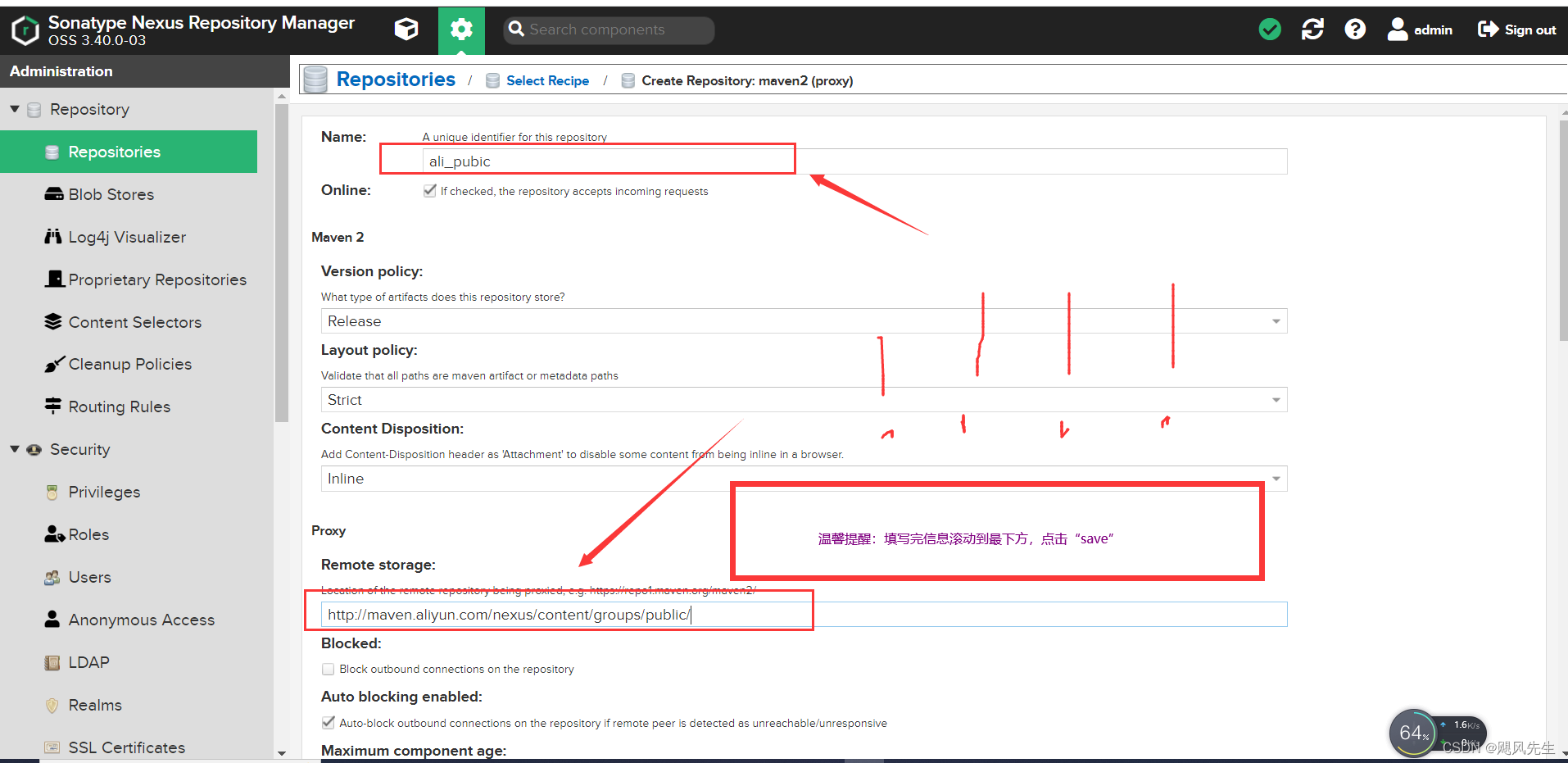Click the Content Selectors layers icon
The width and height of the screenshot is (1568, 763).
[x=53, y=322]
